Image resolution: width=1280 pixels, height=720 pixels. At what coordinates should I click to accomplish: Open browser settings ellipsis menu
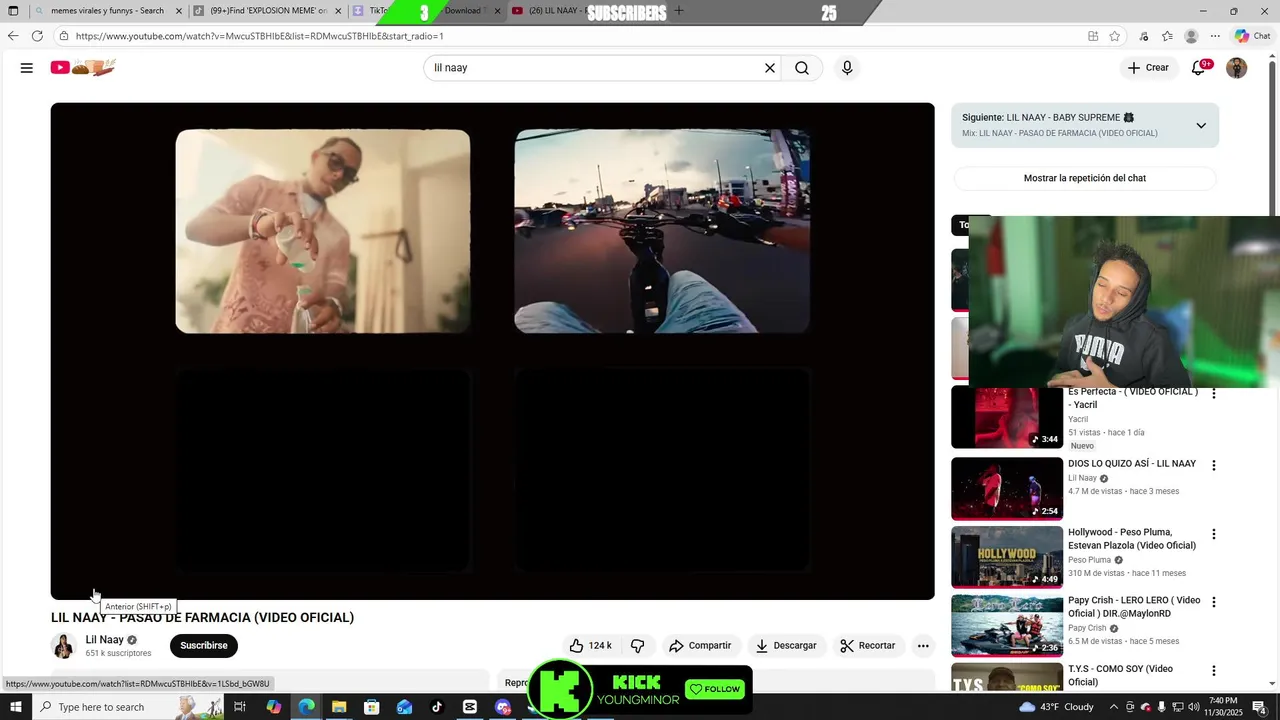[1215, 36]
